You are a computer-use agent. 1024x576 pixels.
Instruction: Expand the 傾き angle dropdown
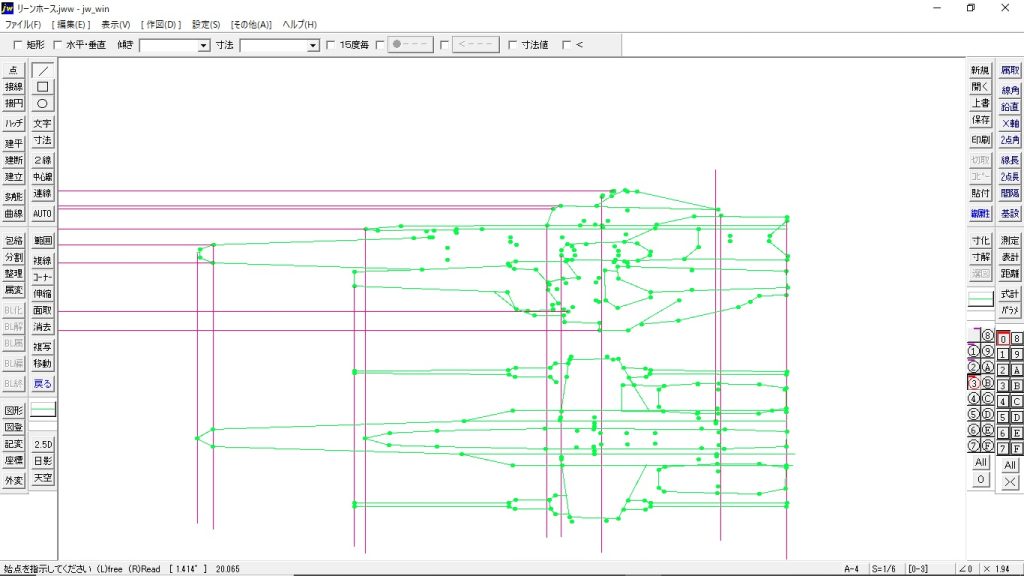(204, 45)
